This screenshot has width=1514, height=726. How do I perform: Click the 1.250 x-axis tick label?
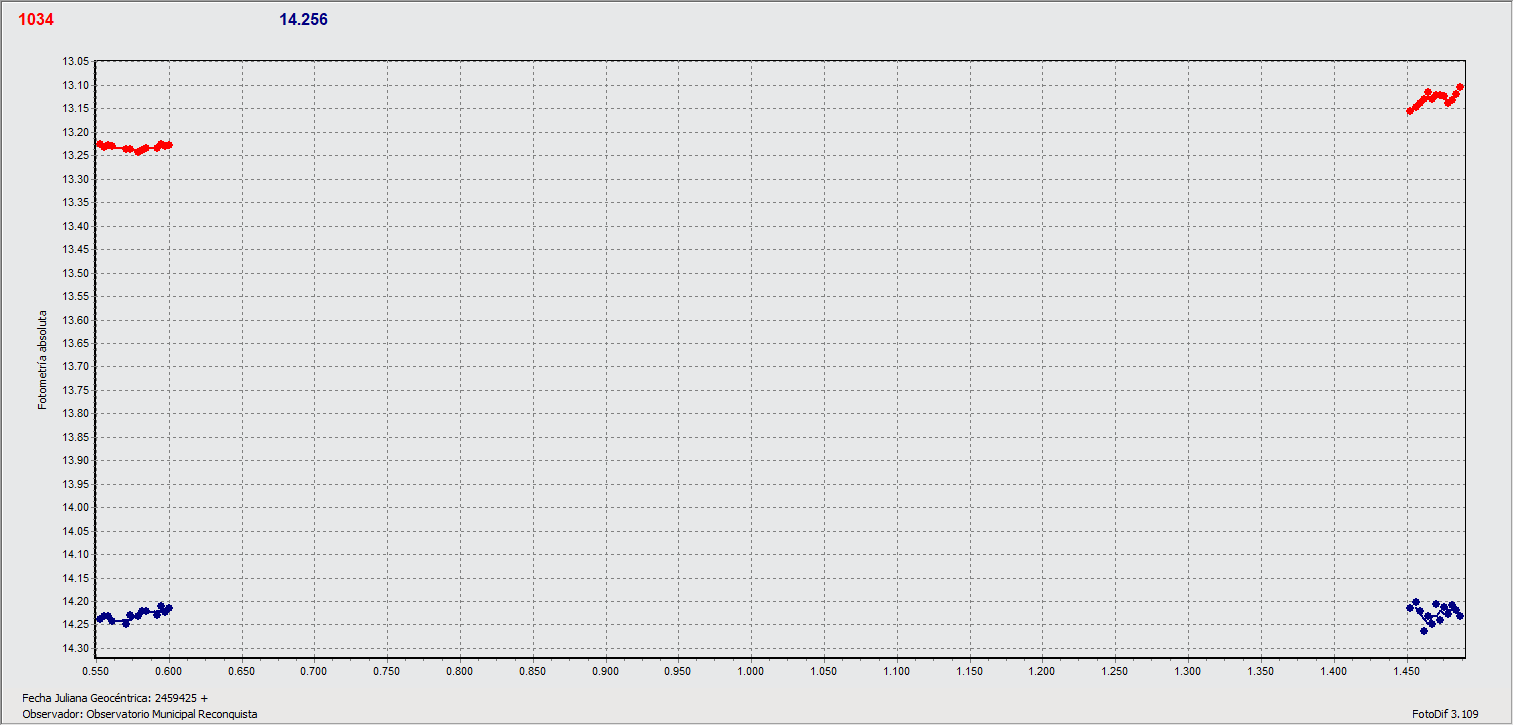click(1116, 664)
